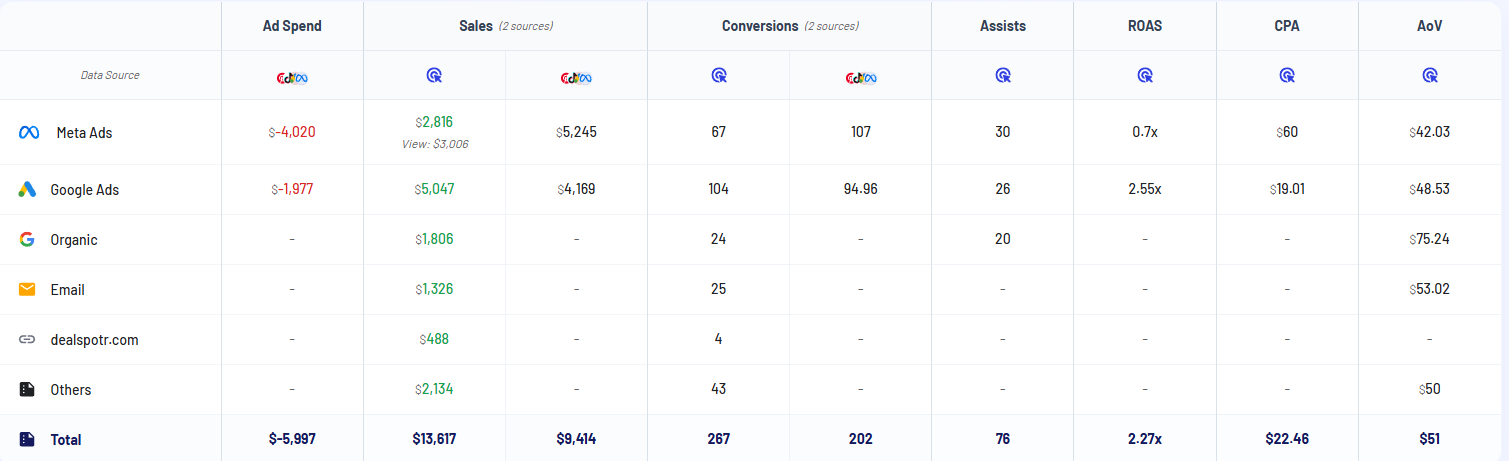
Task: Click the Meta Ads sales value $2,816
Action: point(435,122)
